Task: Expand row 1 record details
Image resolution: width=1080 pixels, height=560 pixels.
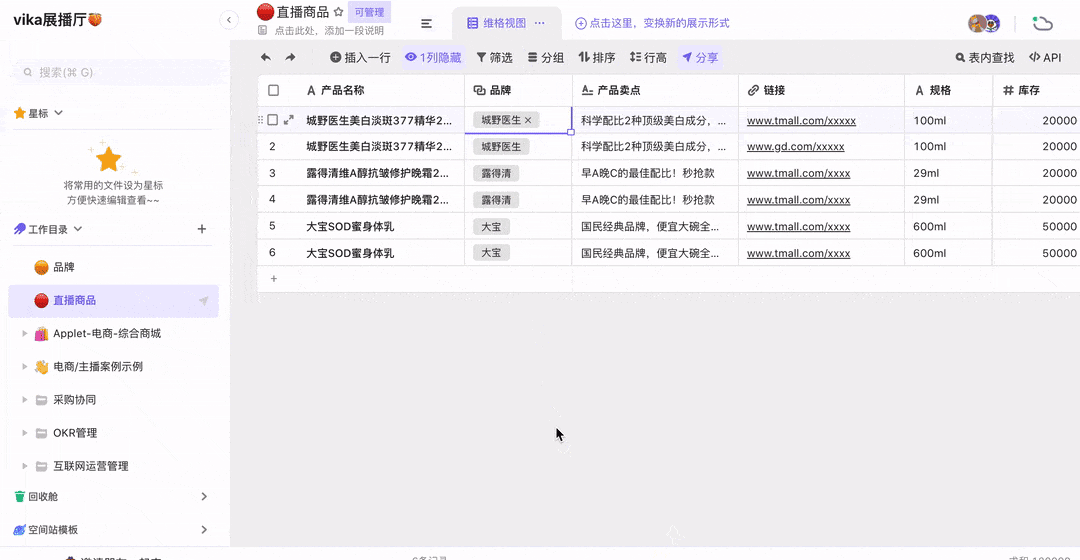Action: tap(289, 120)
